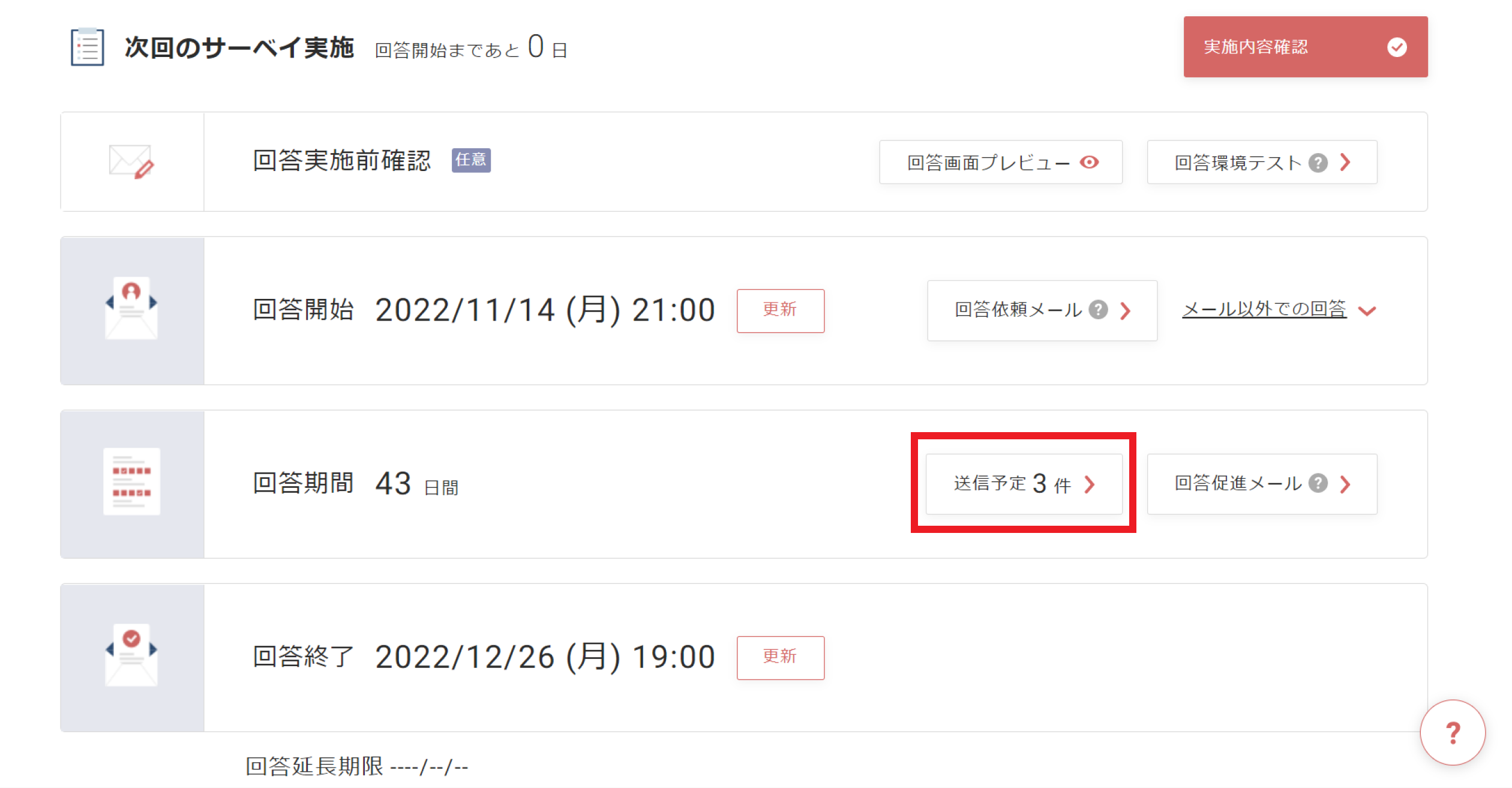Click the envelope with pencil icon
This screenshot has height=788, width=1512.
click(x=131, y=161)
